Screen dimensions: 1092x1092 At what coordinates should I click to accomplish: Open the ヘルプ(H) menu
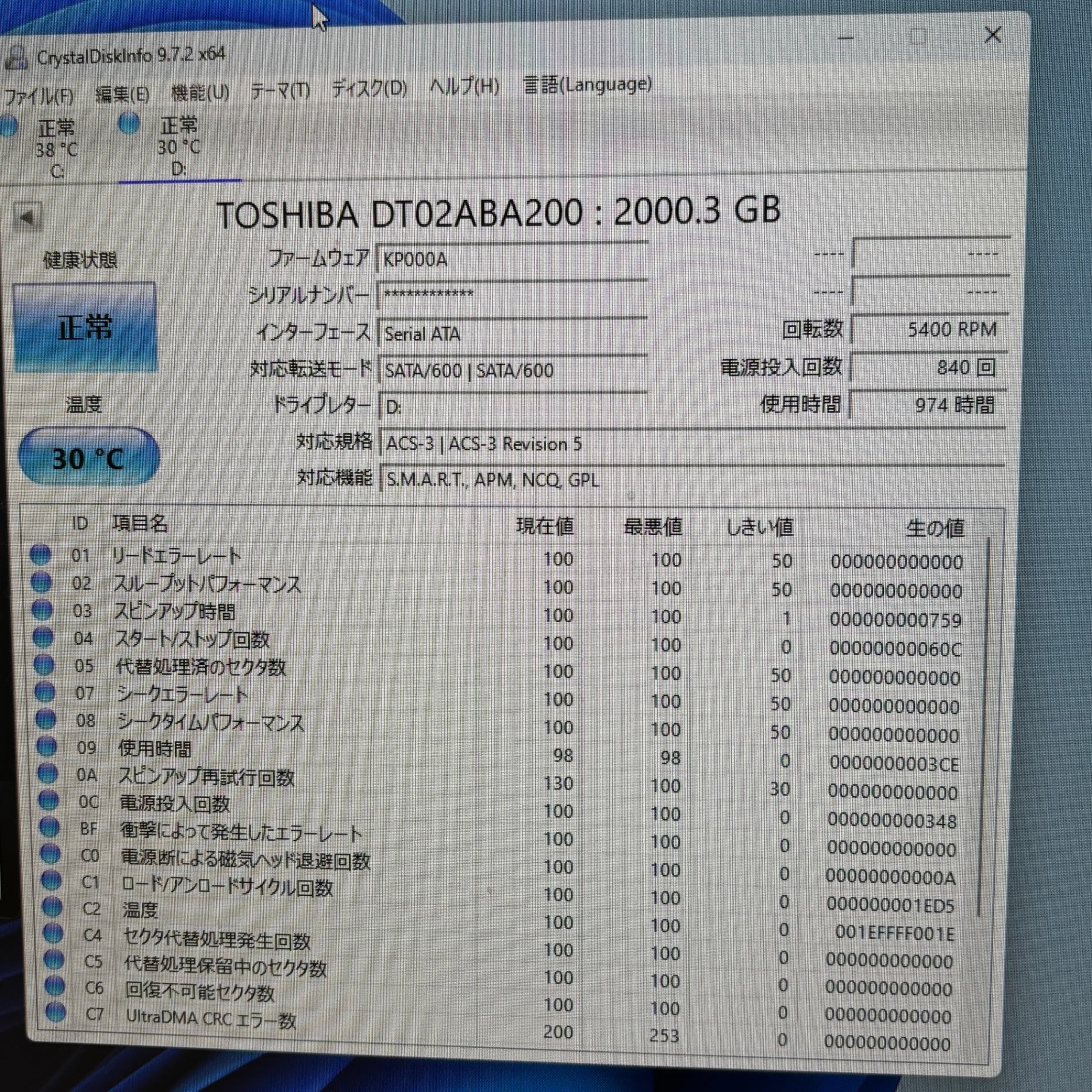(464, 87)
